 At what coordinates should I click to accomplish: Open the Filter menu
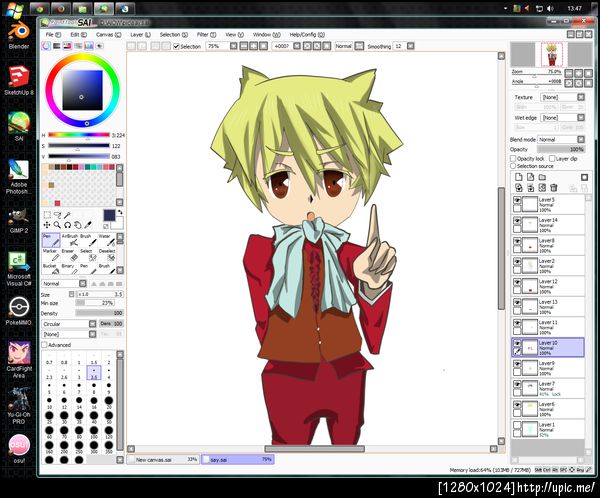point(206,34)
